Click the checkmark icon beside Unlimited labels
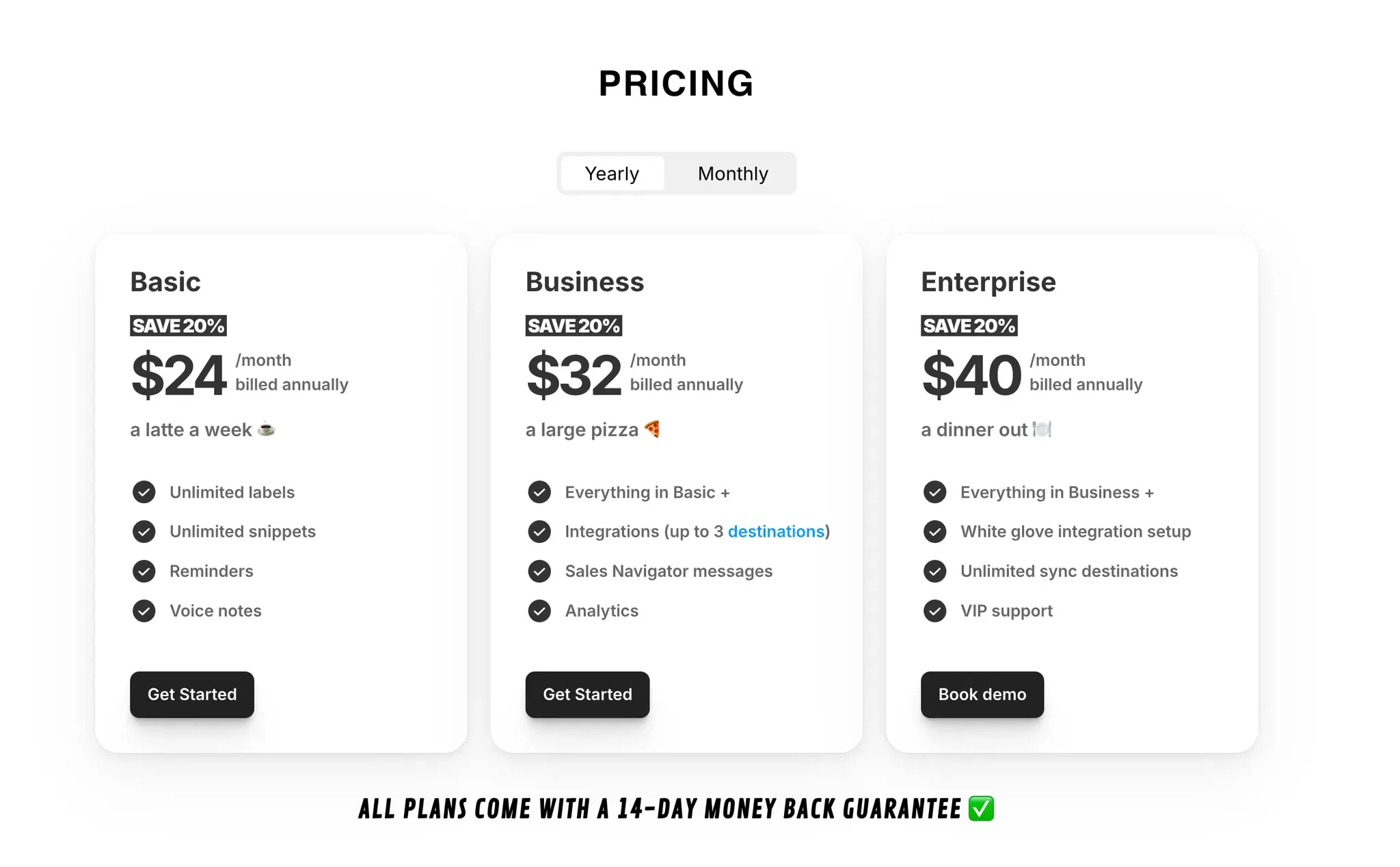 [x=144, y=492]
